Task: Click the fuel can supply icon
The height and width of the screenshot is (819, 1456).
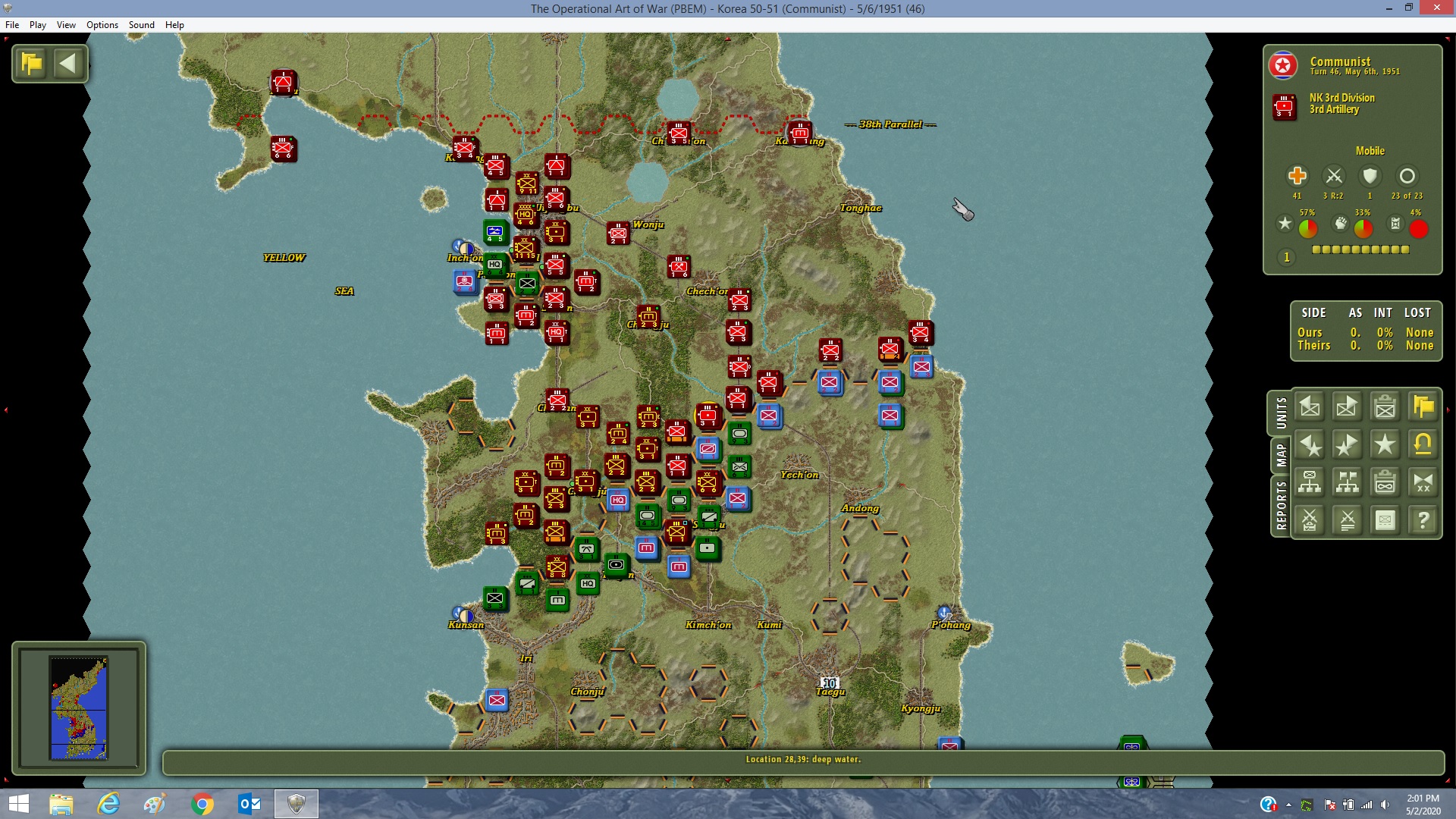Action: (x=1395, y=223)
